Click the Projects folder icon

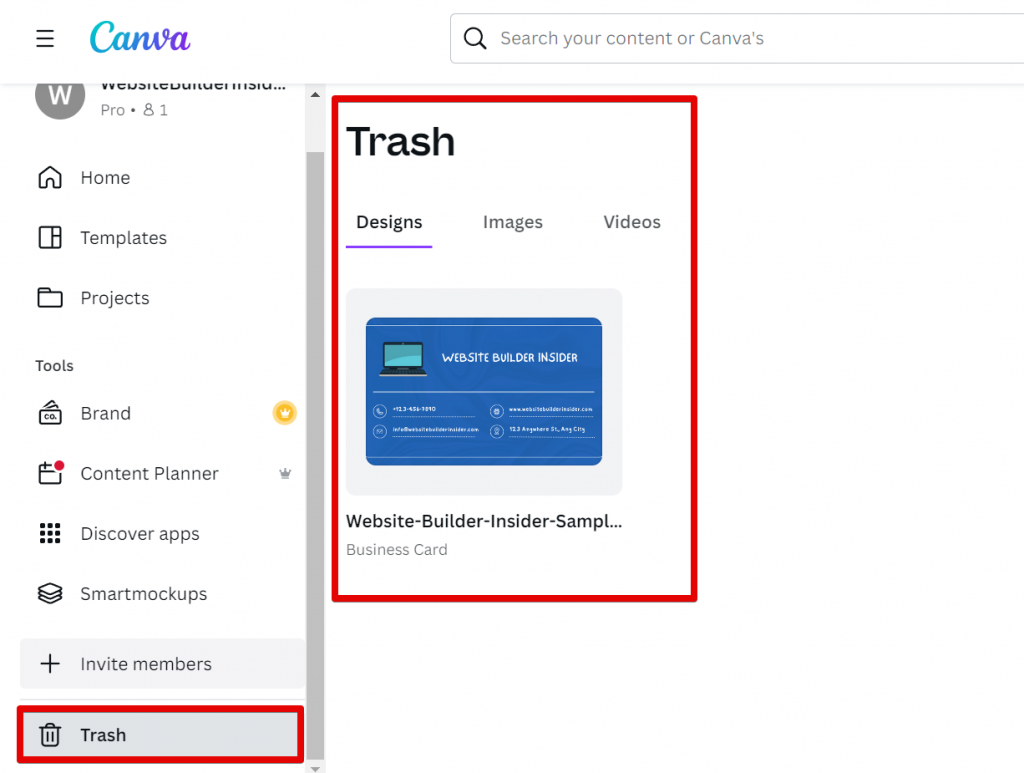(x=50, y=297)
